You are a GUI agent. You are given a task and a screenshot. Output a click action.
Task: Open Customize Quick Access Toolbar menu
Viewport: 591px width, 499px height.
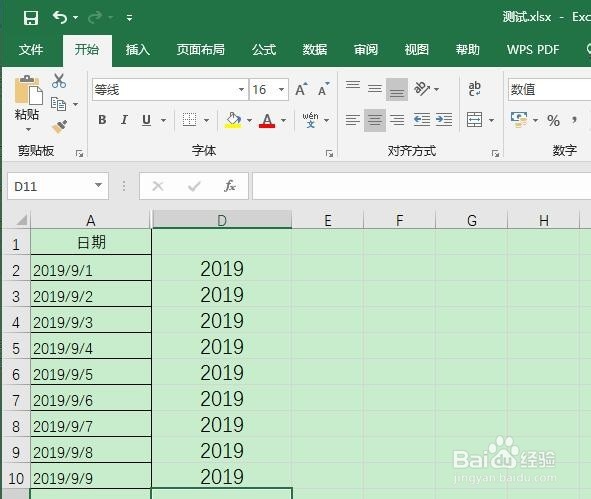pyautogui.click(x=129, y=17)
